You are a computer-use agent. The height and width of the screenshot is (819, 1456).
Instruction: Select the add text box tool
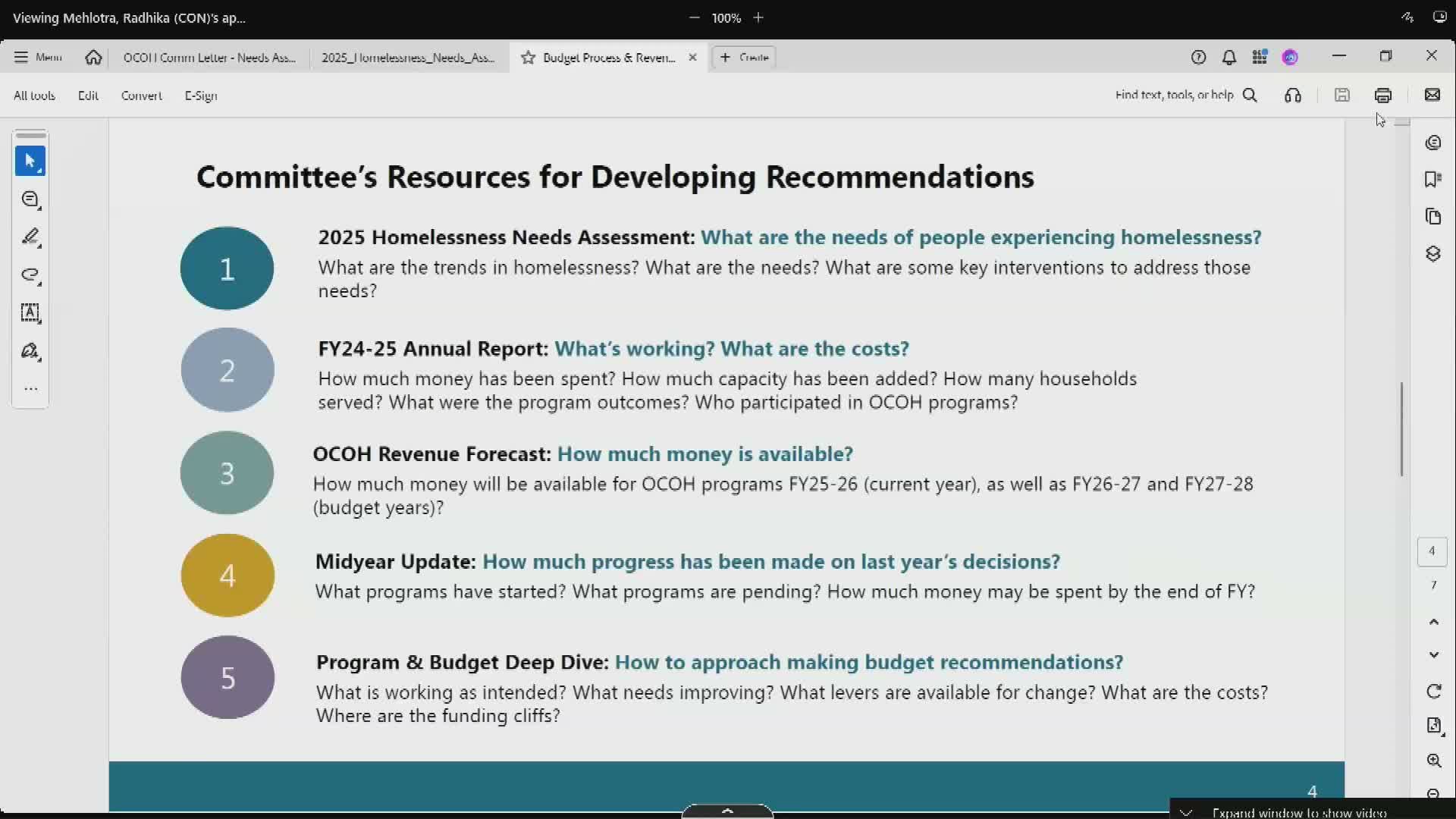point(30,312)
